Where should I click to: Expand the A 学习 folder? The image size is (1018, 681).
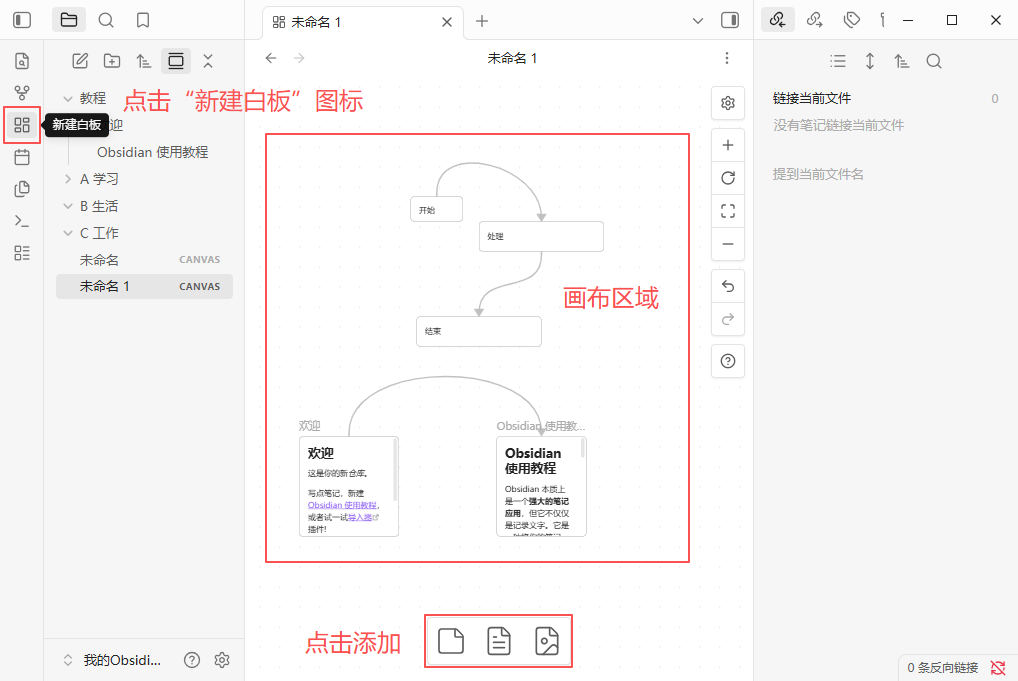(68, 179)
